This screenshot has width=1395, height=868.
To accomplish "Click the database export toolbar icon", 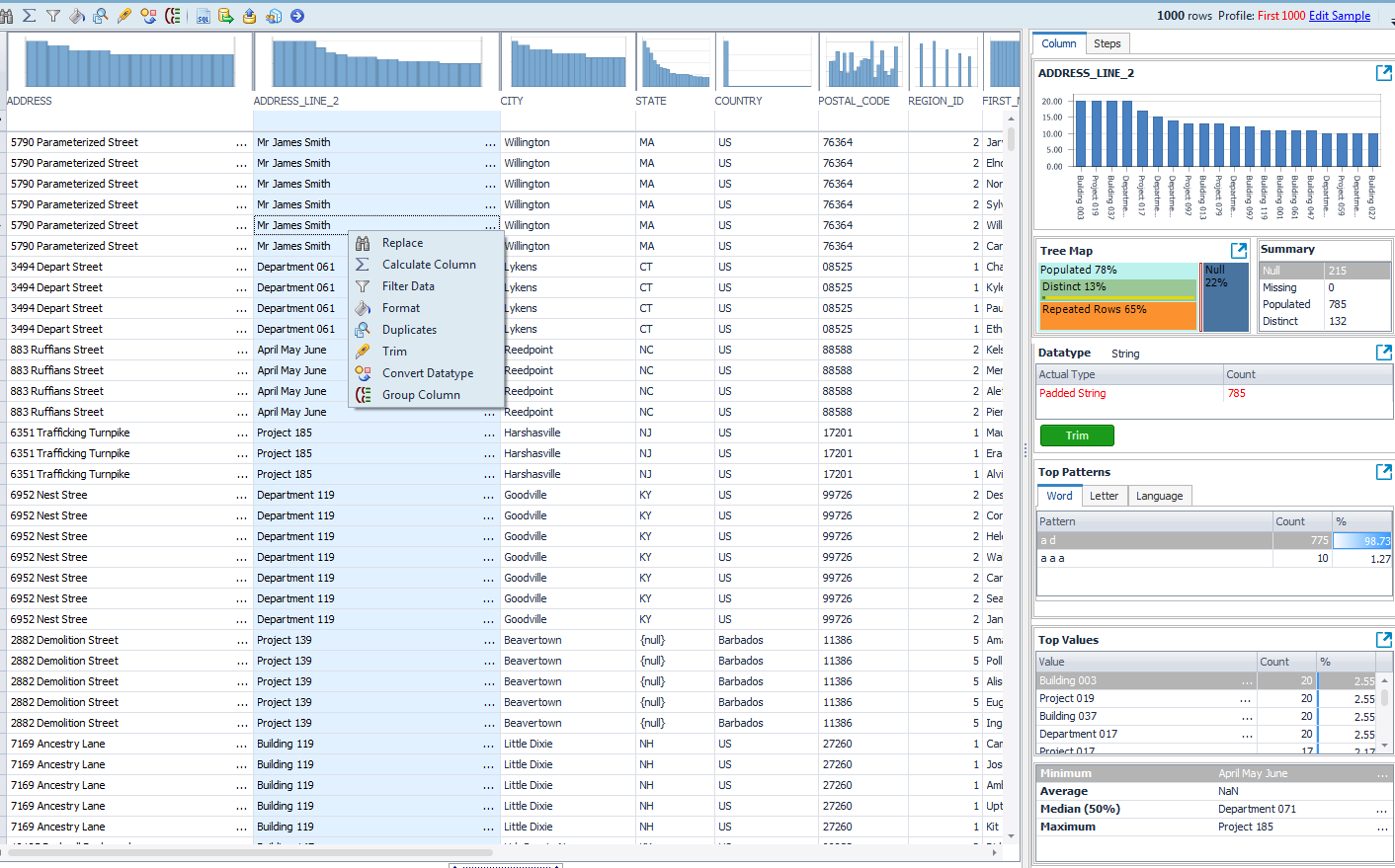I will tap(225, 15).
